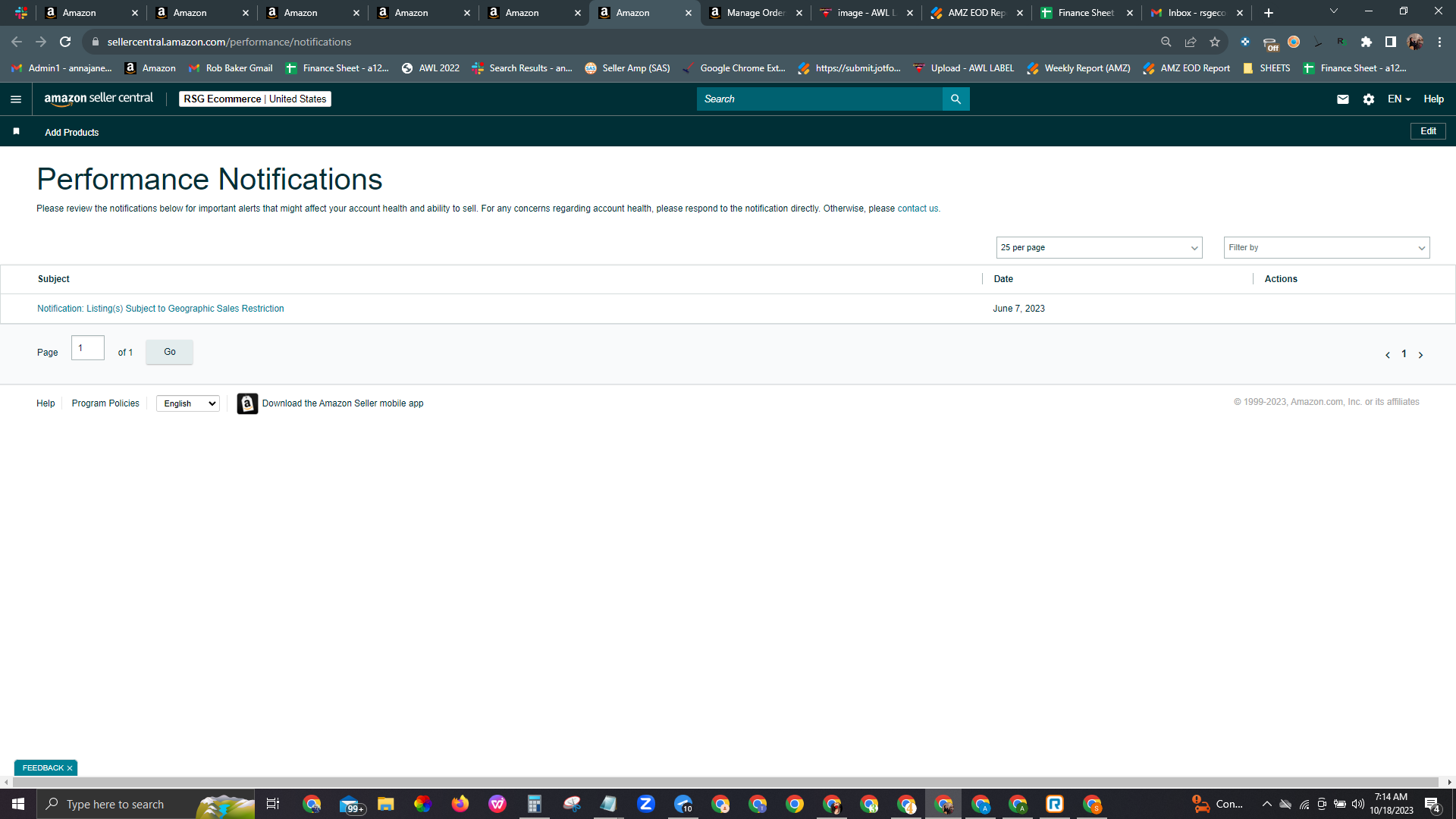This screenshot has width=1456, height=819.
Task: Open Program Policies in the footer
Action: pos(105,403)
